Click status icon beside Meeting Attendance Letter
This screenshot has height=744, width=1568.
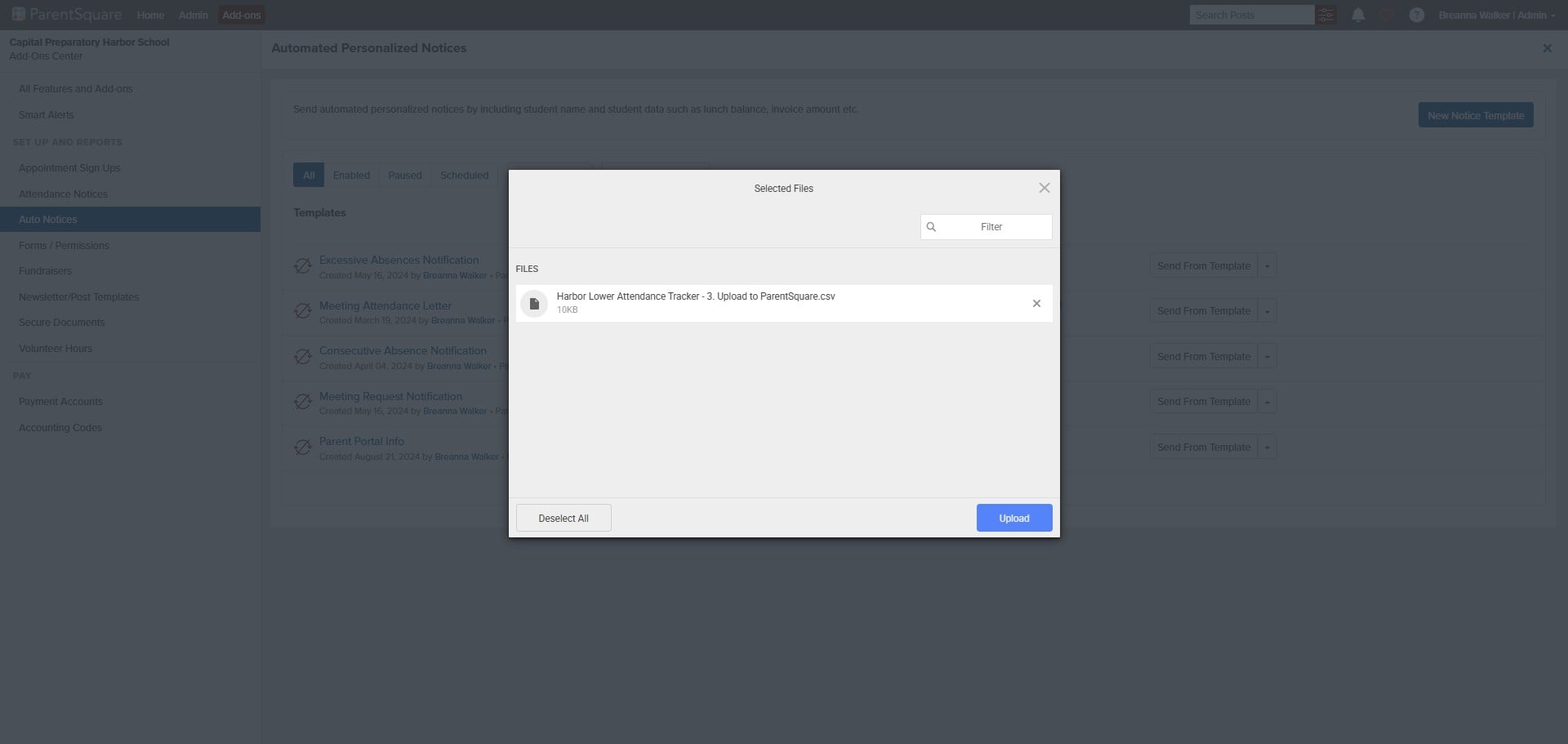303,311
